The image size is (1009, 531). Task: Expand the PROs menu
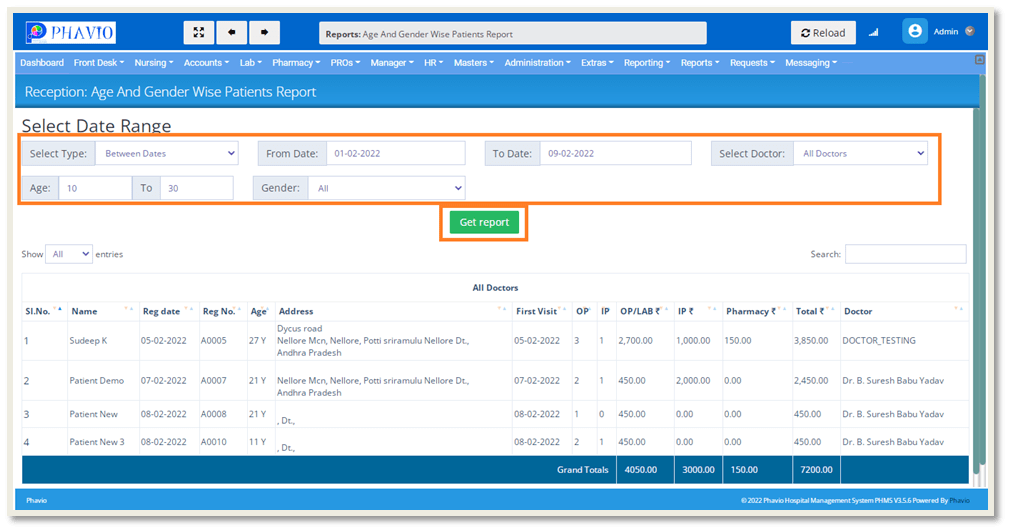[x=345, y=62]
